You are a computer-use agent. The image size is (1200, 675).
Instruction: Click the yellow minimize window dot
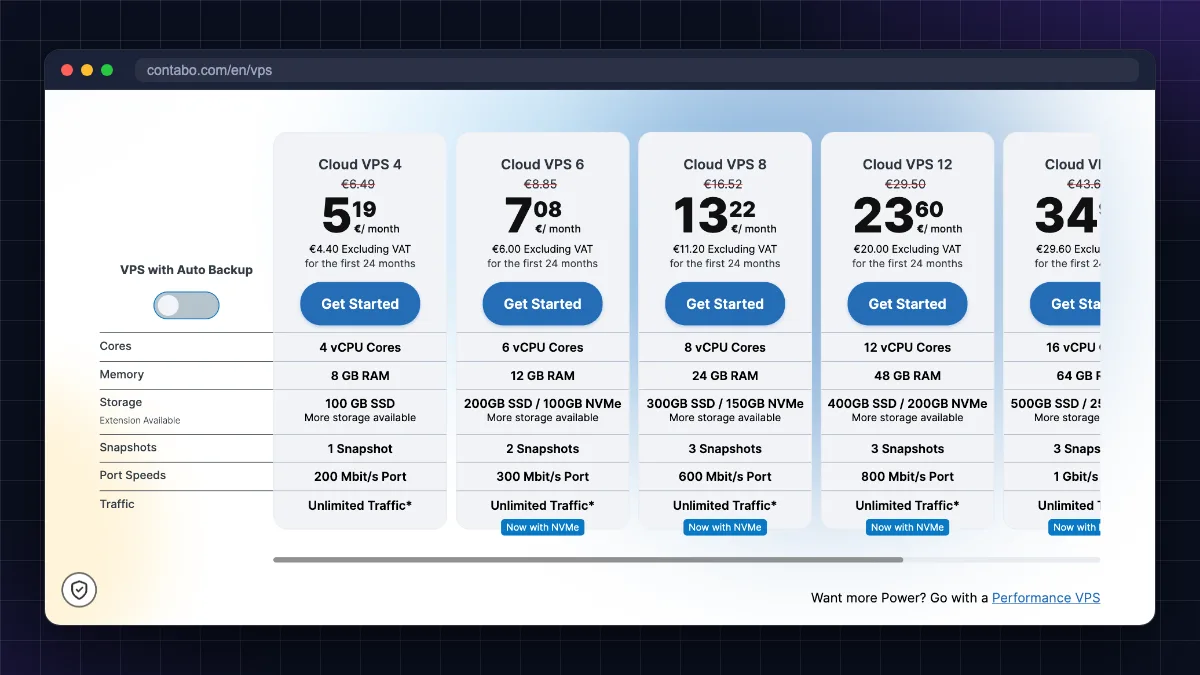click(87, 70)
